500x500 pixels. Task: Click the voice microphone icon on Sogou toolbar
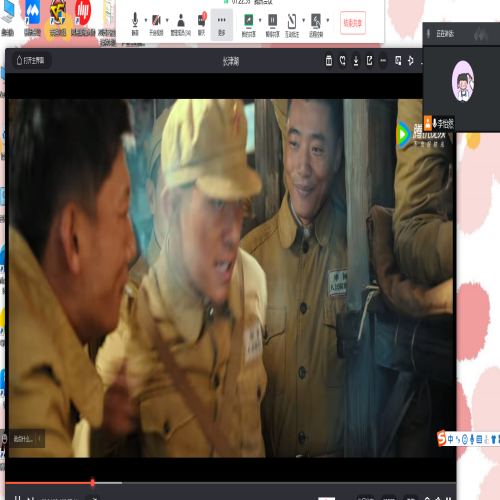[472, 439]
